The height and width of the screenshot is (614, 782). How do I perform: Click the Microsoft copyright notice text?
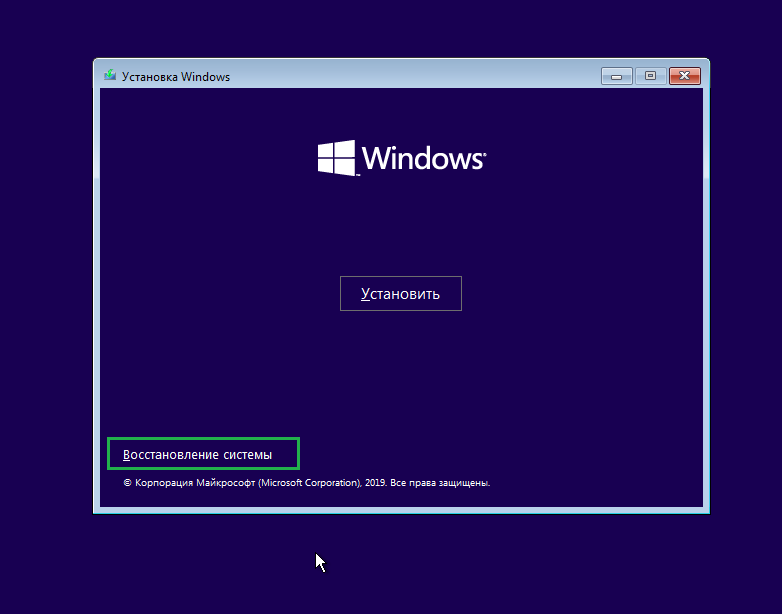[307, 483]
